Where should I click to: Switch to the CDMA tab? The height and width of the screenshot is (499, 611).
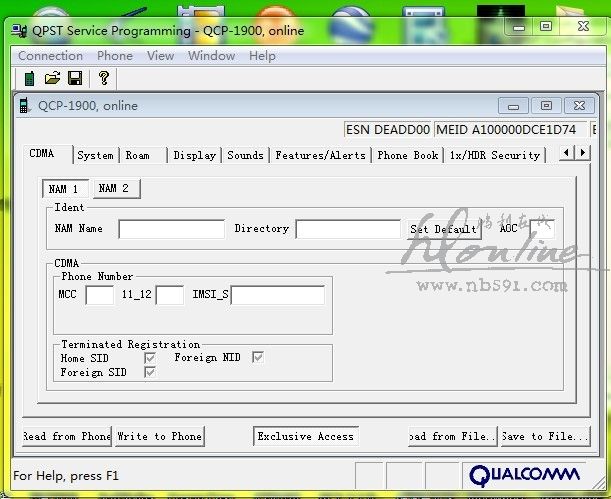pos(48,154)
